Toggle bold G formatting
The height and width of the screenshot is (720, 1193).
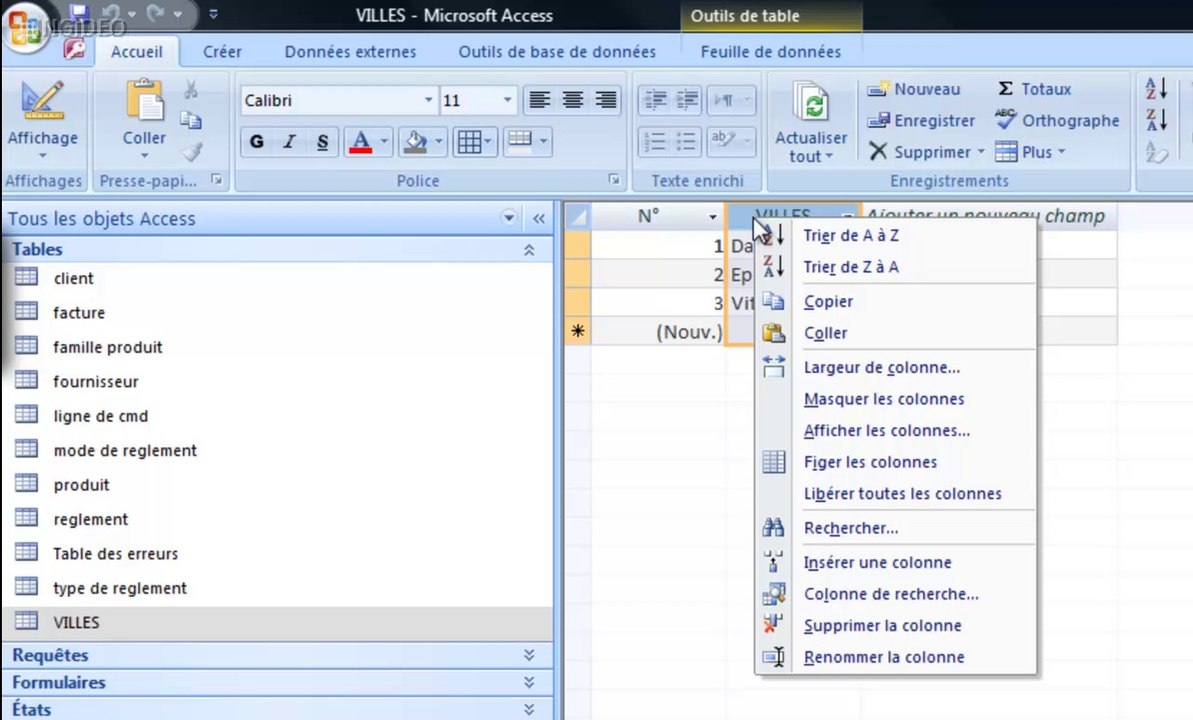(x=257, y=142)
